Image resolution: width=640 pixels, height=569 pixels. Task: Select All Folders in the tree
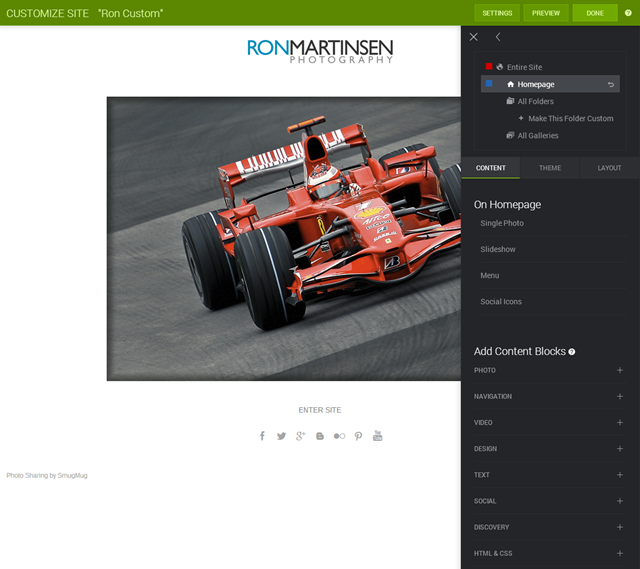(x=536, y=101)
